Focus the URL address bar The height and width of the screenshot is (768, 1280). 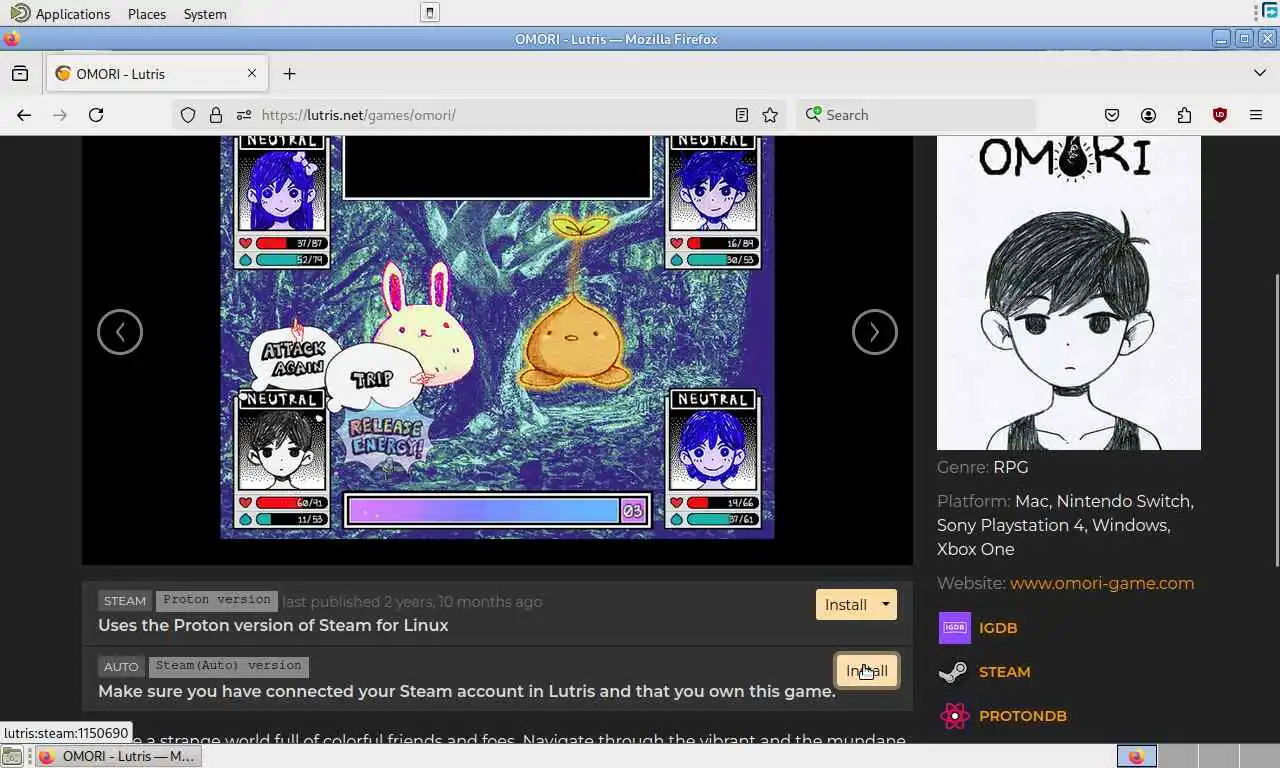click(480, 115)
